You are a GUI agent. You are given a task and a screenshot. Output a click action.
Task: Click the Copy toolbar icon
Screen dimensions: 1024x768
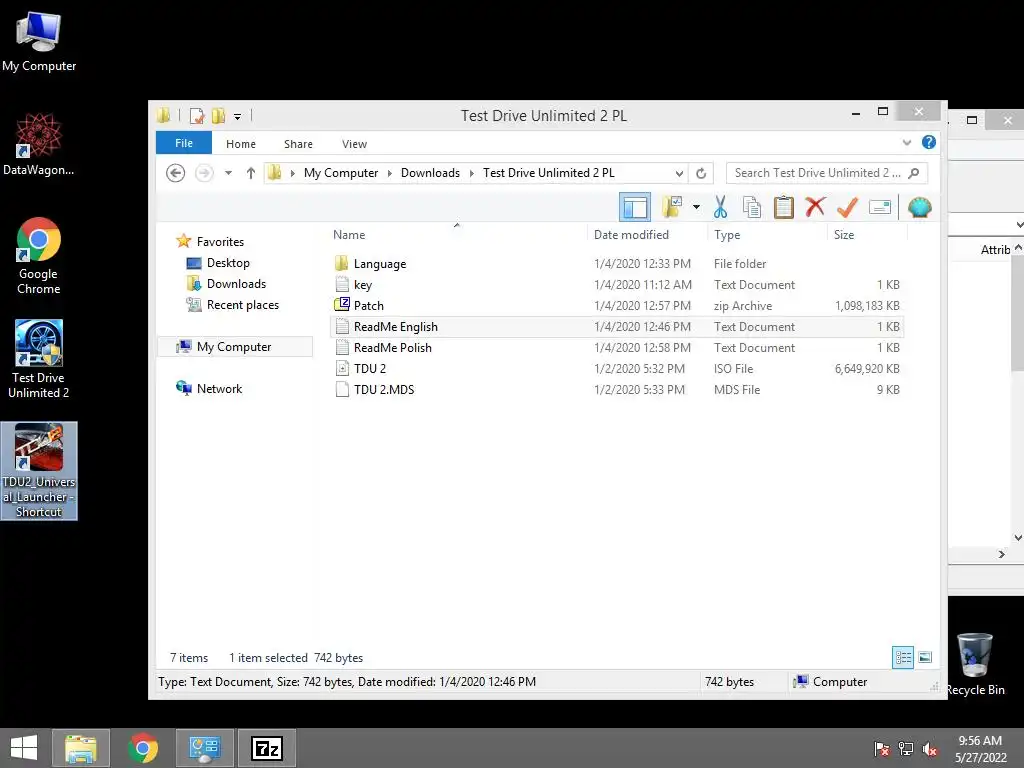point(752,208)
